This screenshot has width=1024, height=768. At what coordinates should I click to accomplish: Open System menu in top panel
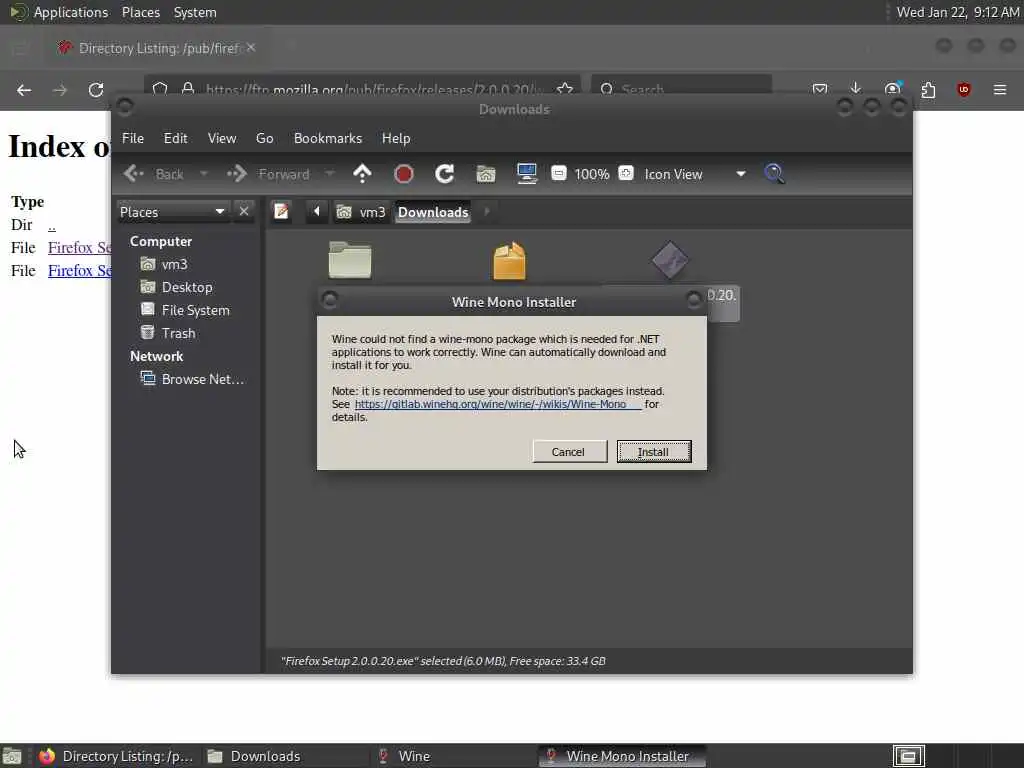[x=195, y=12]
